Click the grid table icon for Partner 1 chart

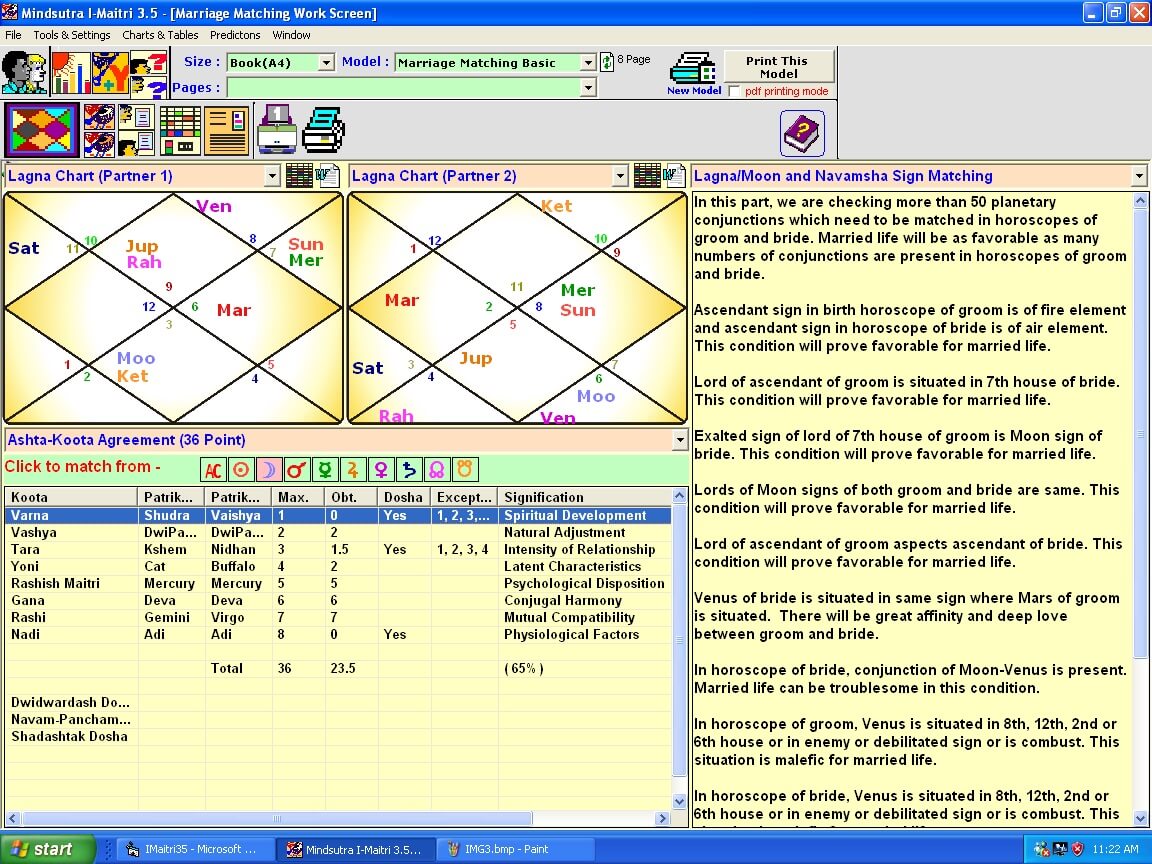coord(299,176)
